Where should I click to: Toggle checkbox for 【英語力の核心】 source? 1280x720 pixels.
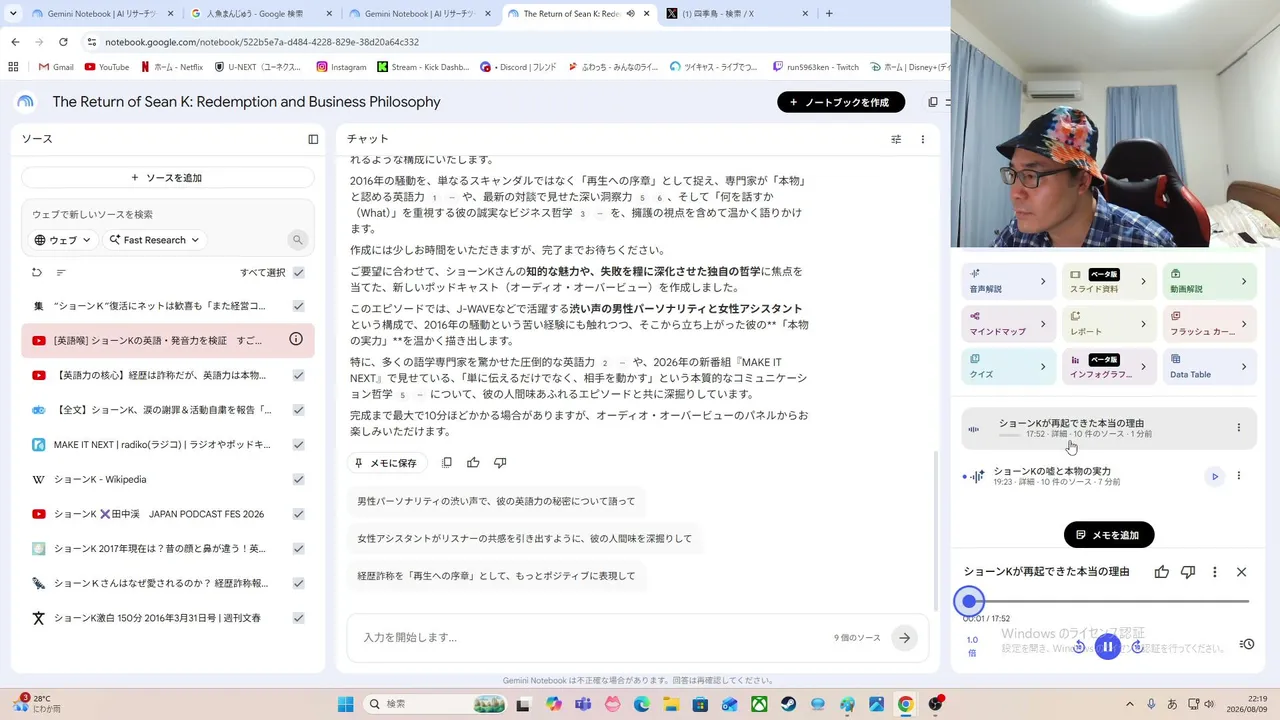pyautogui.click(x=298, y=375)
